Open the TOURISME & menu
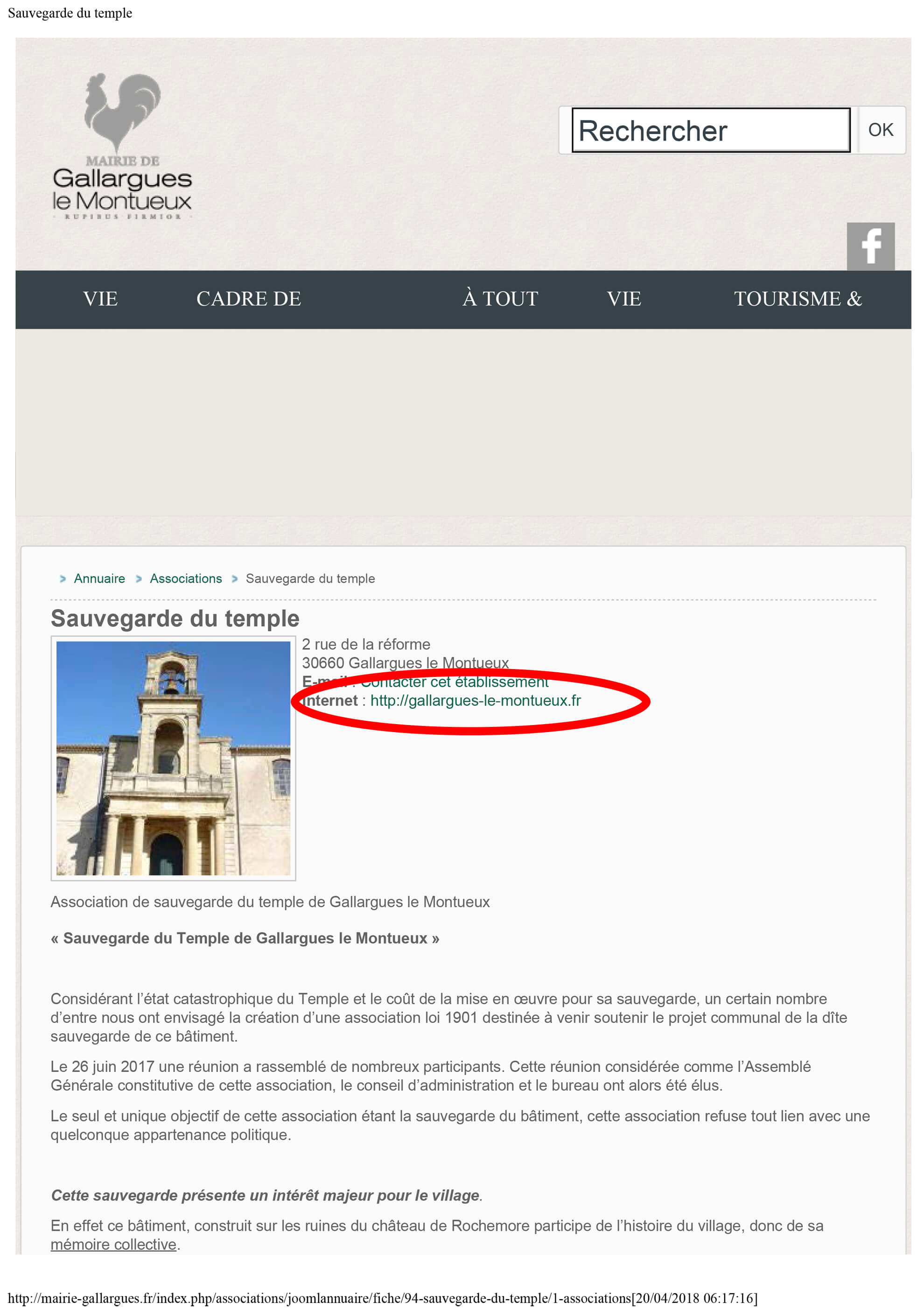This screenshot has width=924, height=1310. [798, 298]
